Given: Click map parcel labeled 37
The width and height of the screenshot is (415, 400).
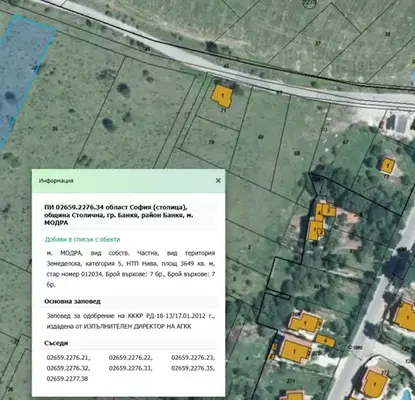Looking at the screenshot, I should [318, 43].
